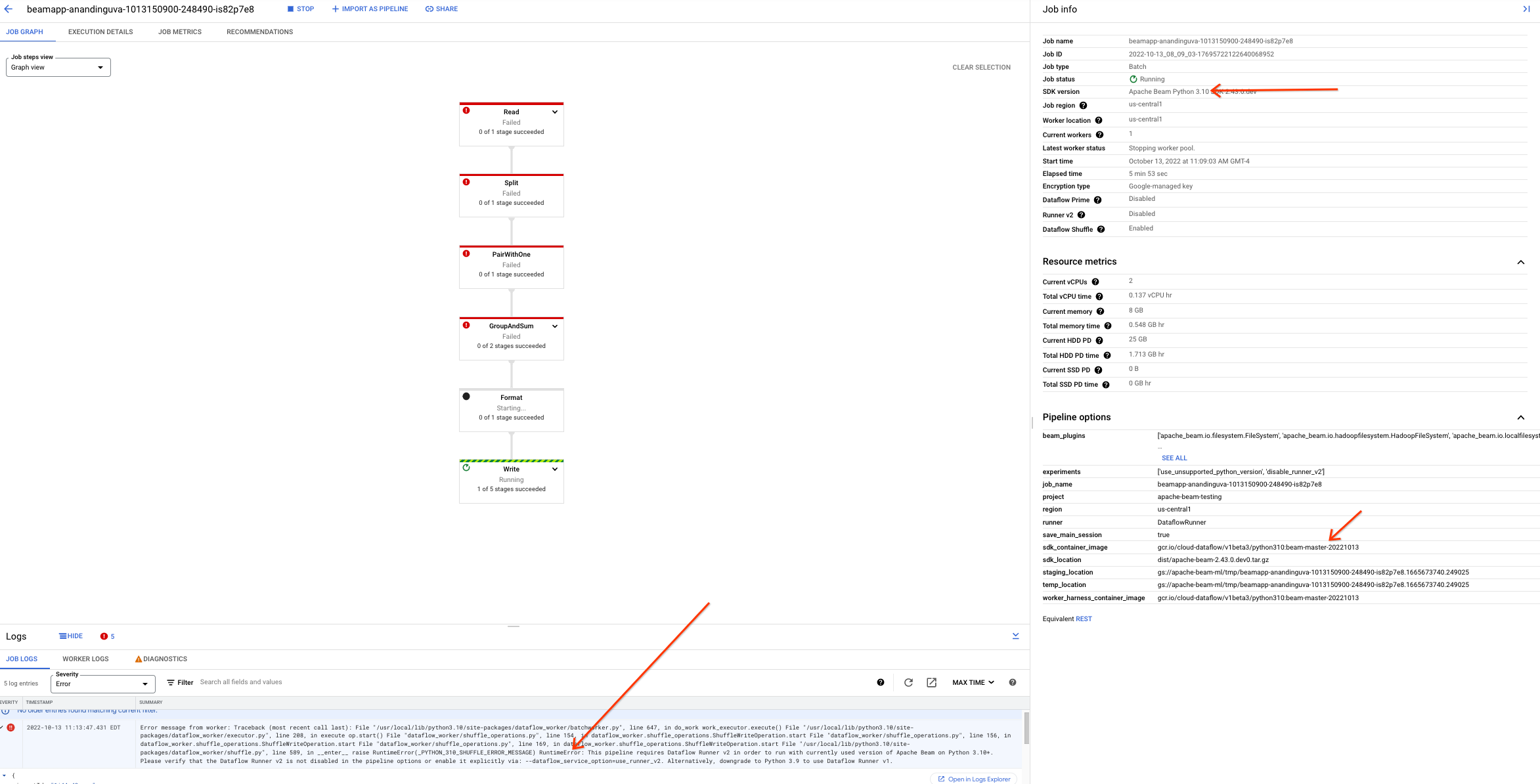Stop the running job

(x=301, y=9)
